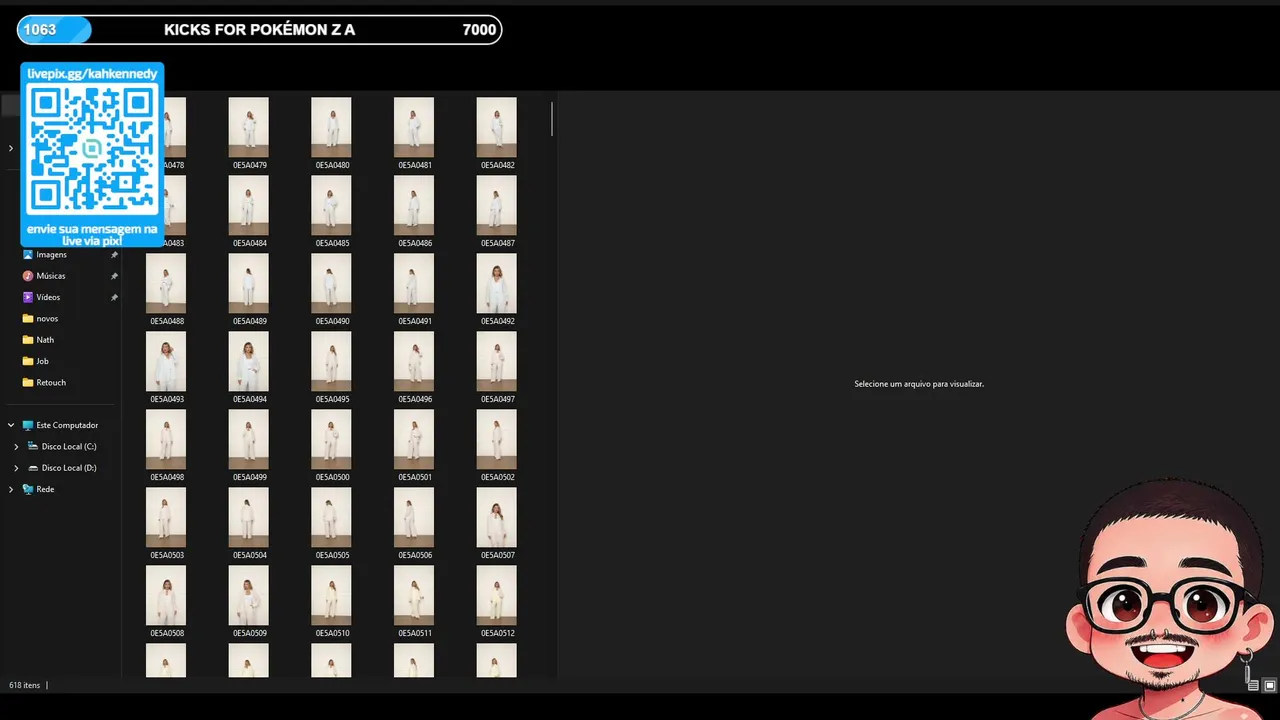Select thumbnail of photo 0E5A0480

pyautogui.click(x=331, y=127)
